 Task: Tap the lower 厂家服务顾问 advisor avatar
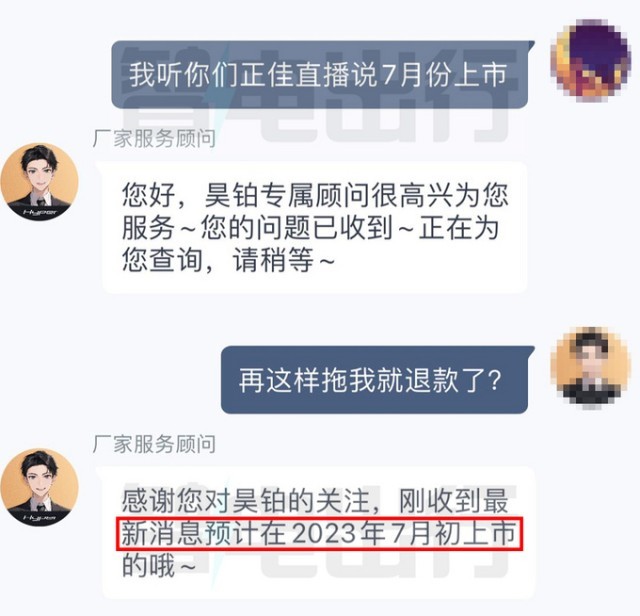click(40, 487)
